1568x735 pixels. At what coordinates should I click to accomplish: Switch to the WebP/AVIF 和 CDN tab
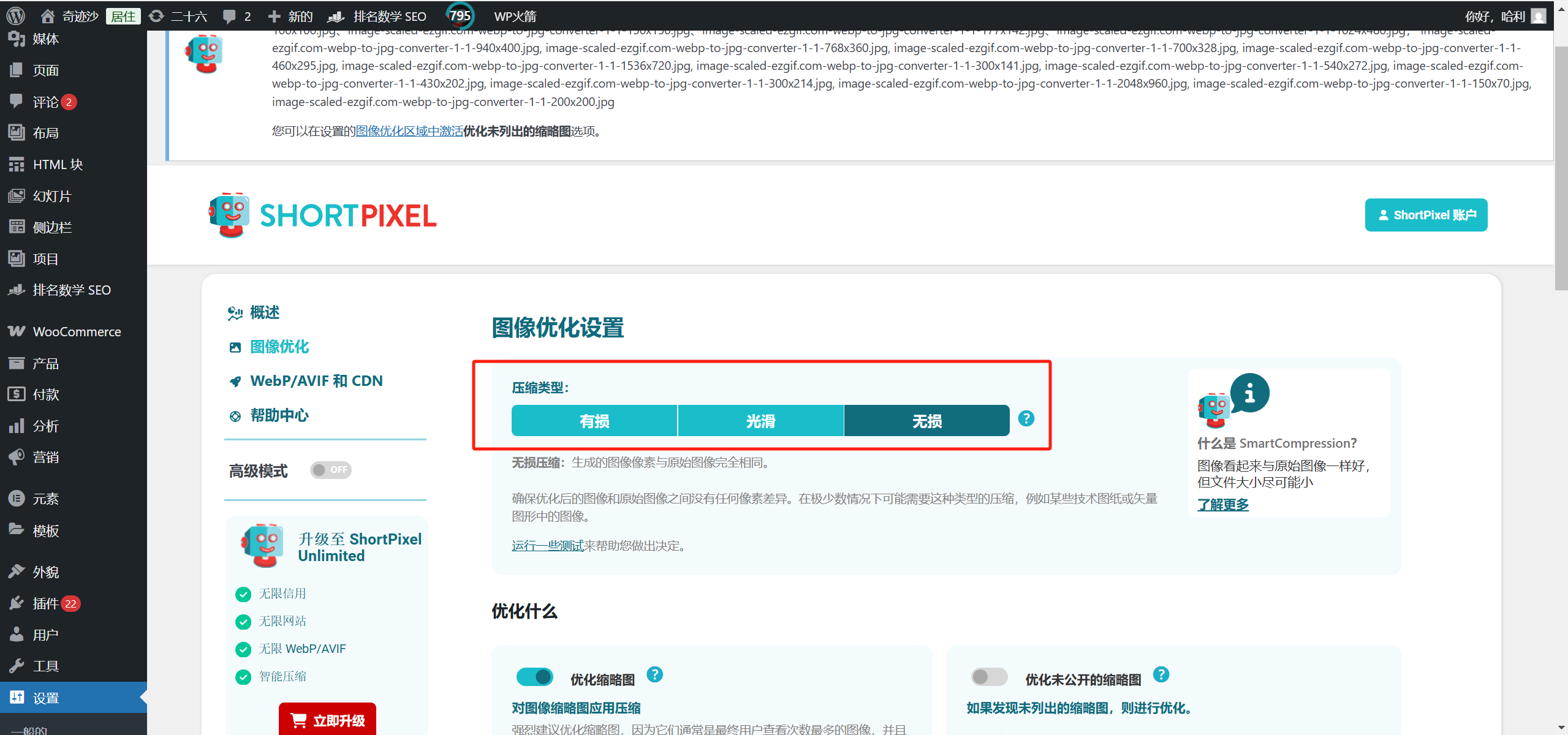[x=316, y=380]
